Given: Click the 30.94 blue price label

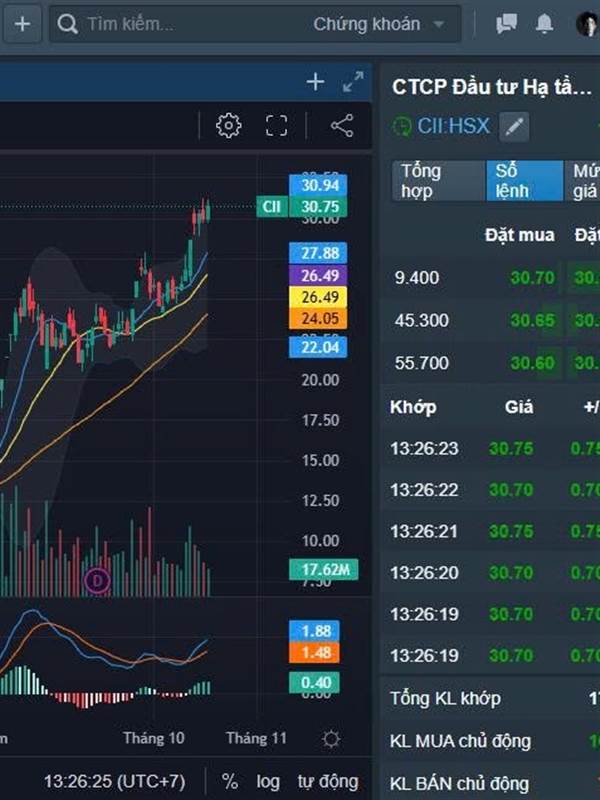Looking at the screenshot, I should pyautogui.click(x=318, y=185).
